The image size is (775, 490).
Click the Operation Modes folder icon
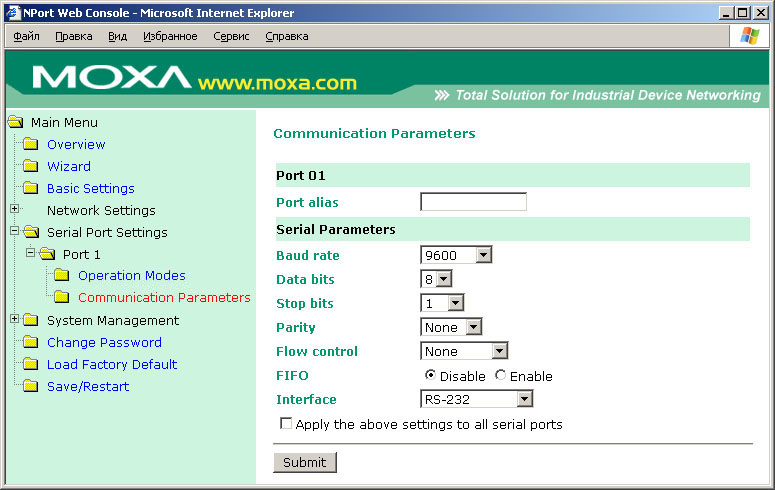point(61,276)
